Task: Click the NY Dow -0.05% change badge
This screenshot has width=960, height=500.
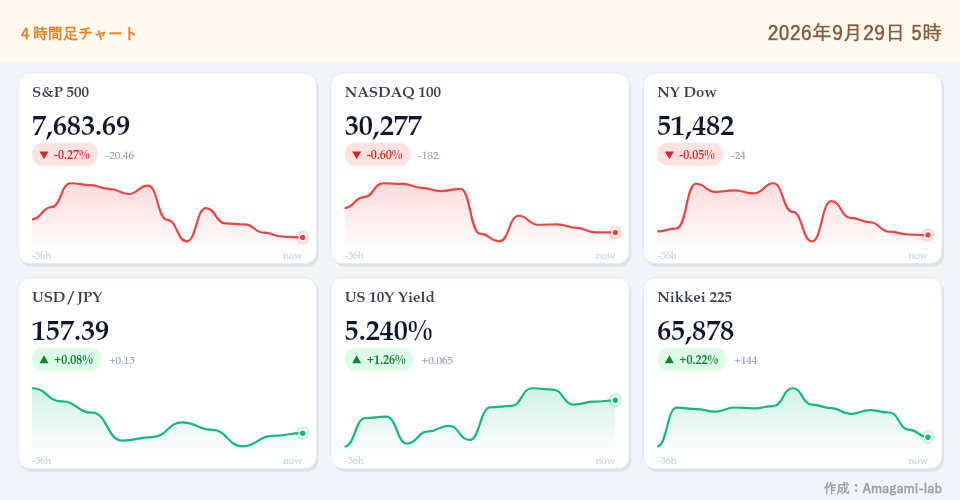Action: (690, 155)
